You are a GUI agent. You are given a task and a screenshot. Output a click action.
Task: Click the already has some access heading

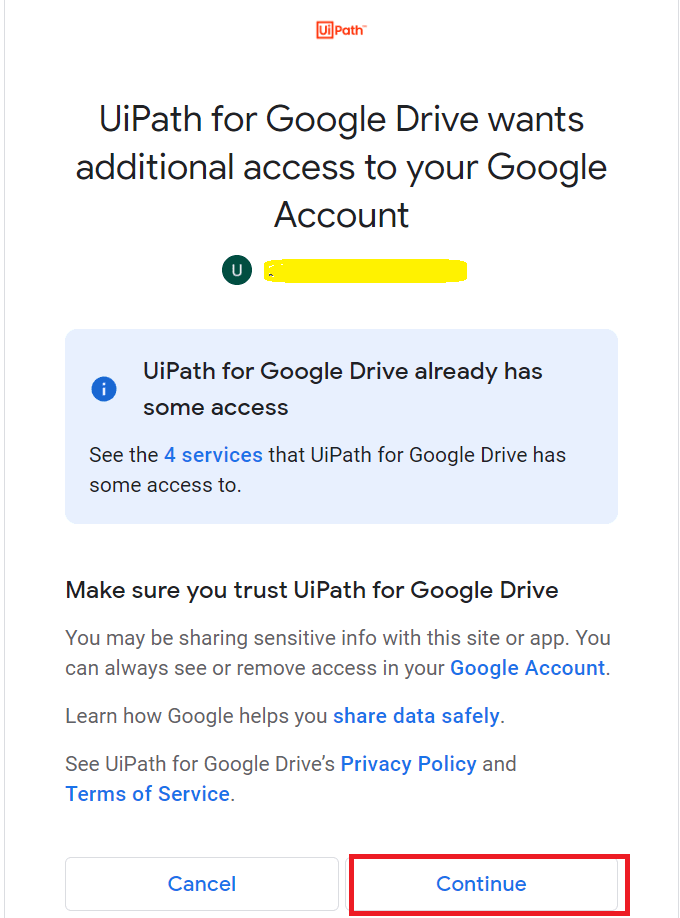343,389
